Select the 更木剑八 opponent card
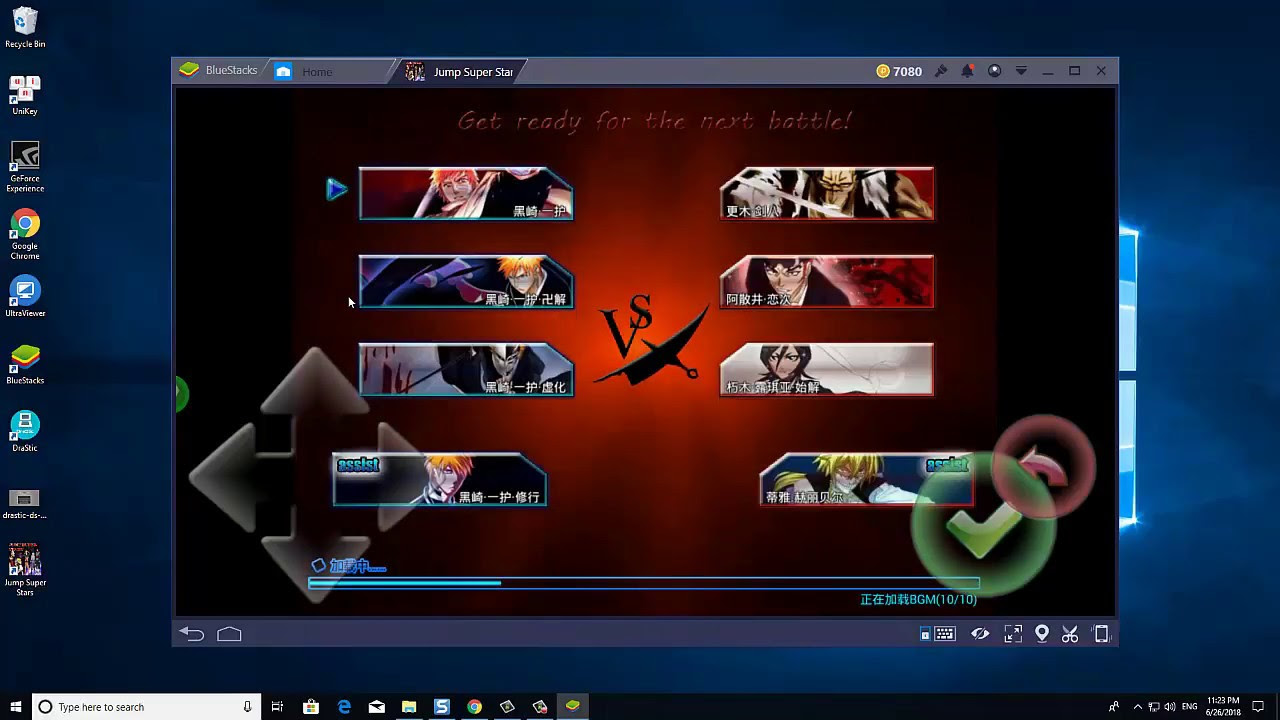This screenshot has width=1280, height=720. tap(827, 194)
